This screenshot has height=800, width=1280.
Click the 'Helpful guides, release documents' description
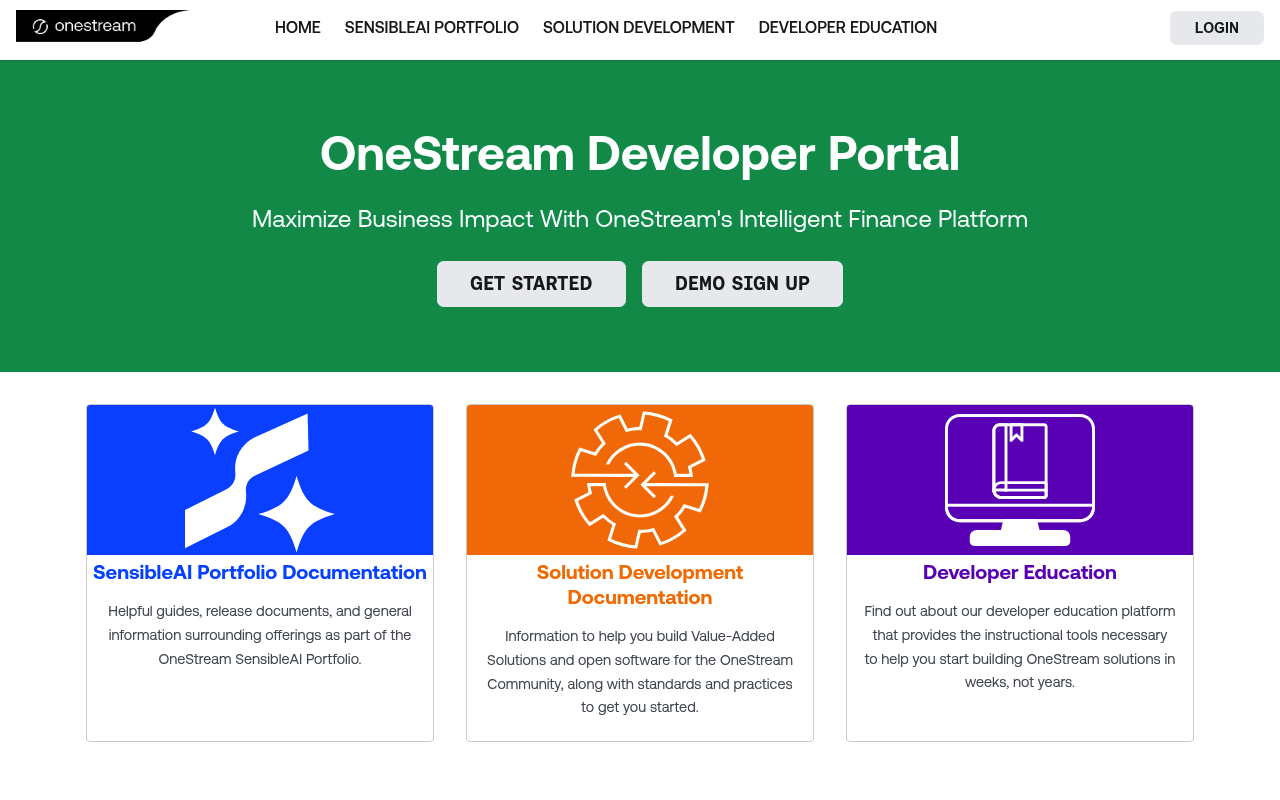pos(260,635)
